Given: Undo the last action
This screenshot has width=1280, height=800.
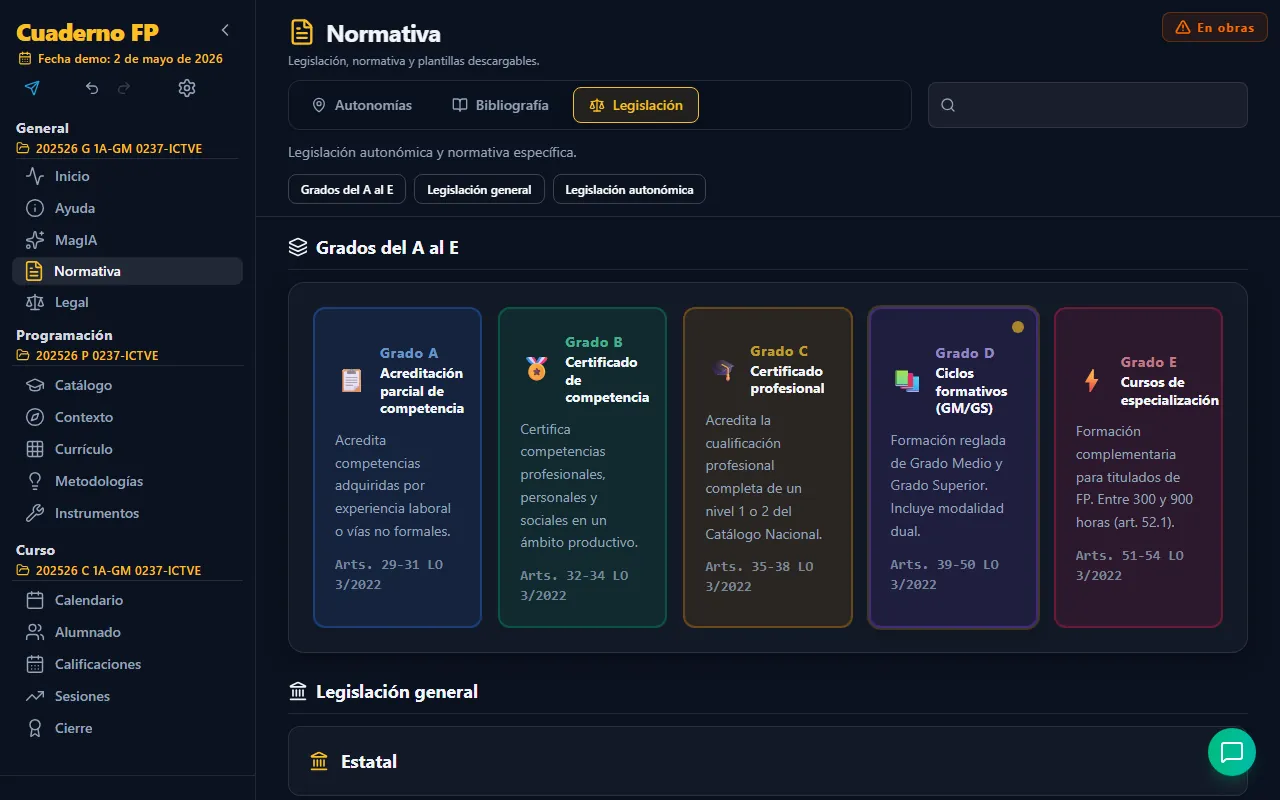Looking at the screenshot, I should (x=92, y=88).
